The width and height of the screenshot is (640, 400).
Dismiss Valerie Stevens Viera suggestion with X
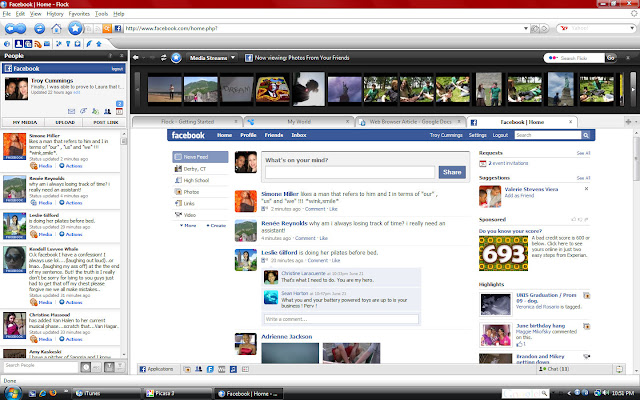click(587, 189)
